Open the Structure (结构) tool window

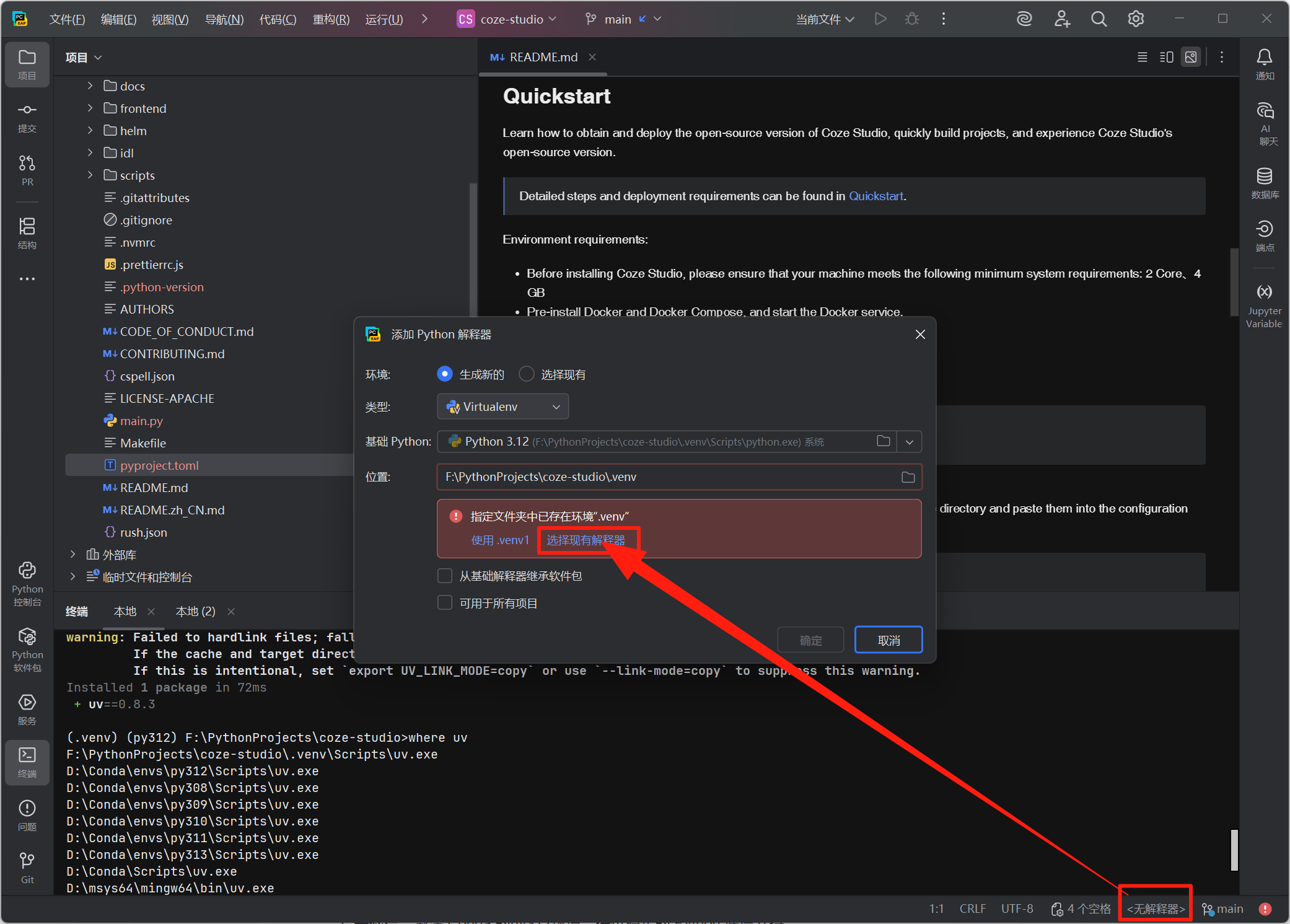[27, 233]
